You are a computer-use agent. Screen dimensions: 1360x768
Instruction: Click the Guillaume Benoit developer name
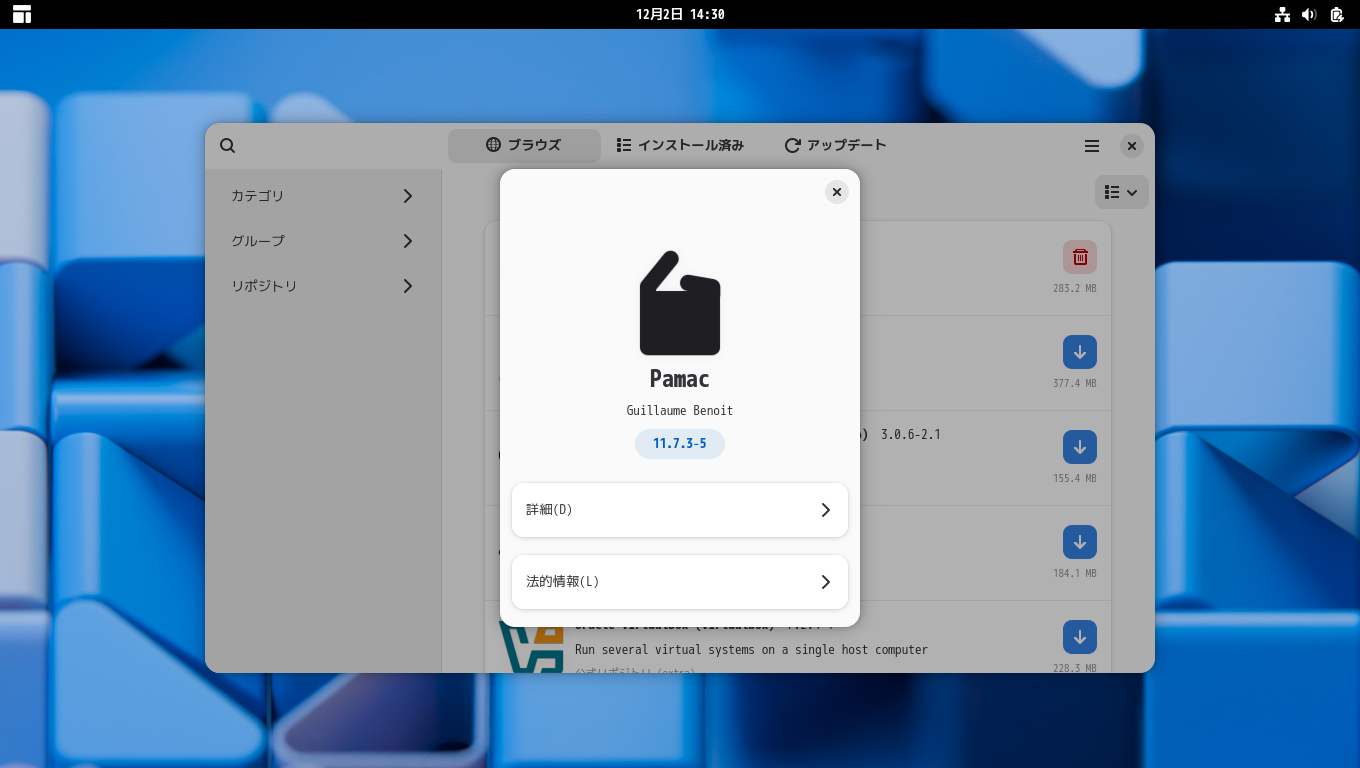tap(680, 411)
